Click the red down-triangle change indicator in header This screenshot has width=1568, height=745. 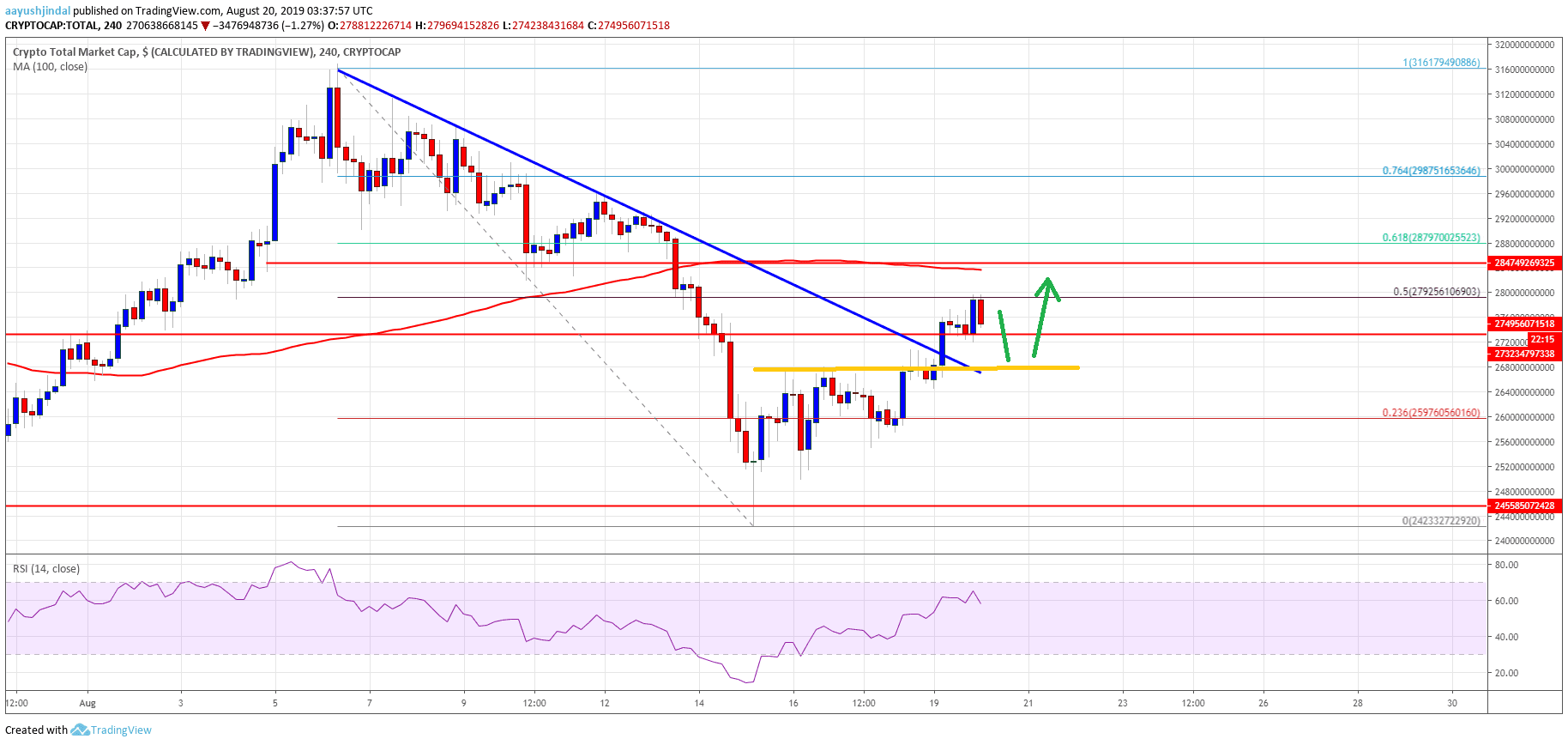pyautogui.click(x=206, y=26)
